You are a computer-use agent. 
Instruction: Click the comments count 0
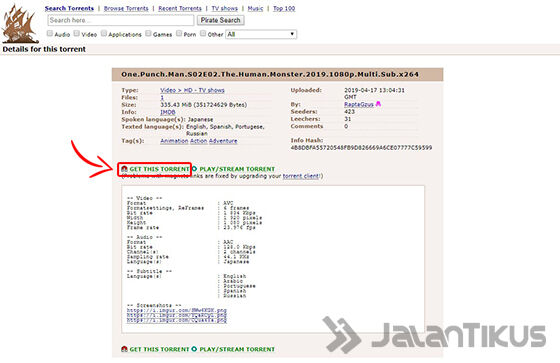[x=346, y=126]
